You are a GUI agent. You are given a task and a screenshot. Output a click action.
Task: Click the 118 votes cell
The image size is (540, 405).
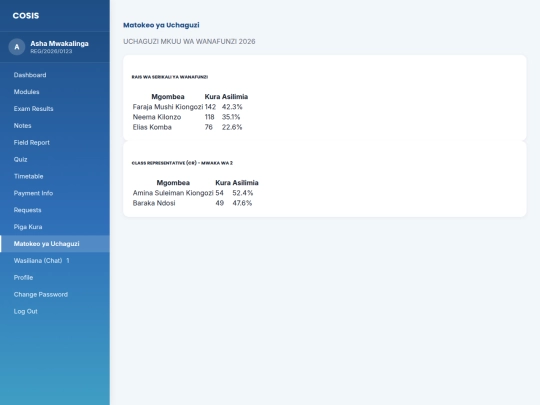209,117
